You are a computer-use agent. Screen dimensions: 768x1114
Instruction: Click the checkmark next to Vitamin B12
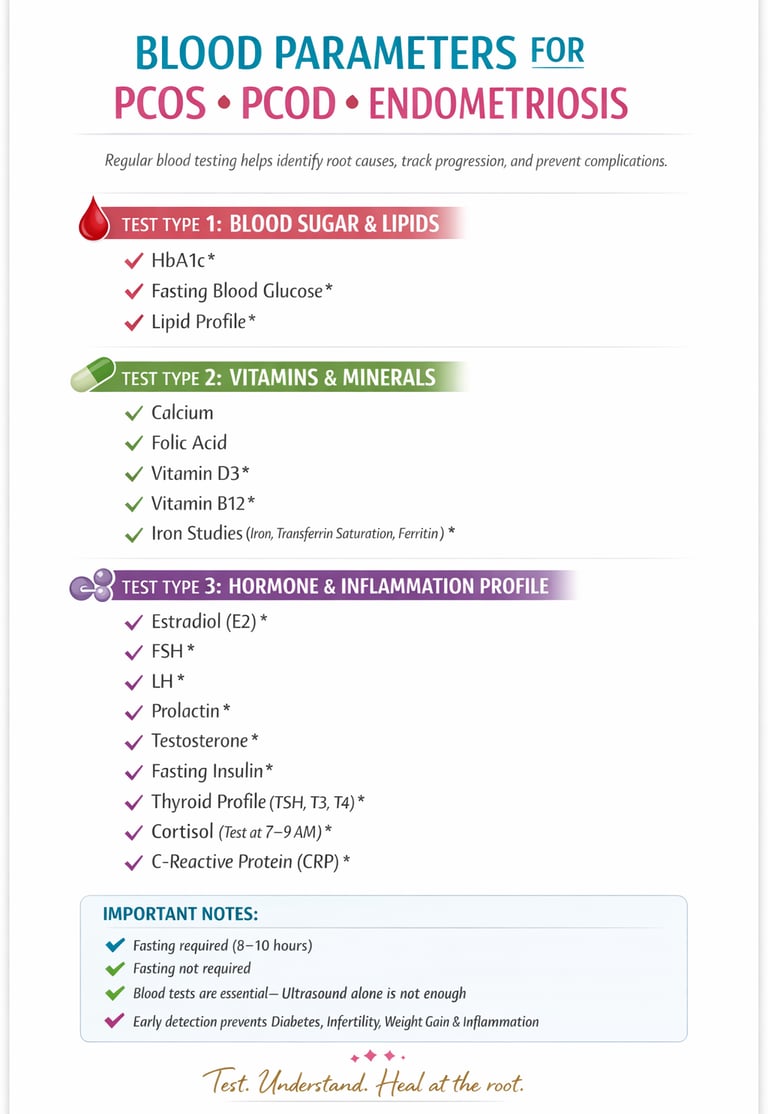pos(133,504)
